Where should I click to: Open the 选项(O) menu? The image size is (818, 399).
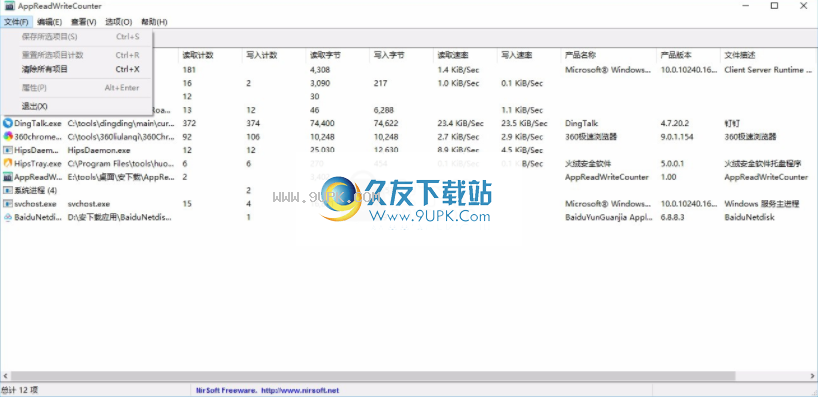point(118,22)
